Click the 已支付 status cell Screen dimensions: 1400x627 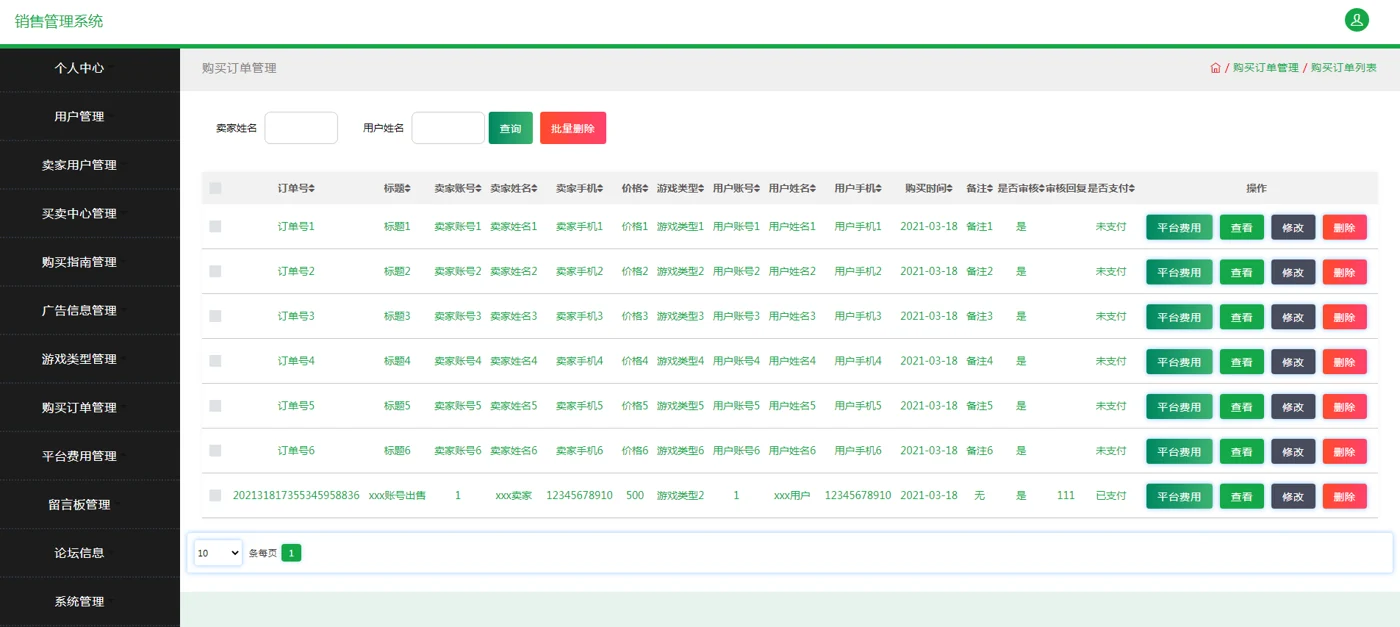click(x=1111, y=495)
